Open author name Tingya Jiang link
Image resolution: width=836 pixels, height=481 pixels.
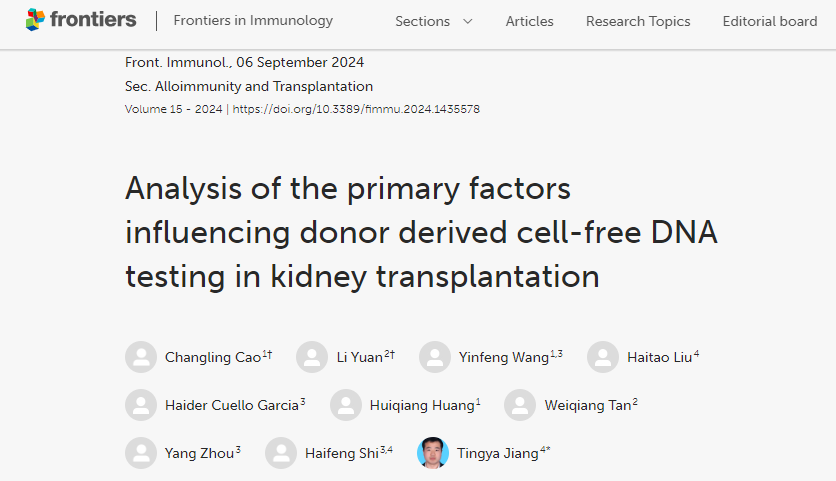click(x=497, y=453)
